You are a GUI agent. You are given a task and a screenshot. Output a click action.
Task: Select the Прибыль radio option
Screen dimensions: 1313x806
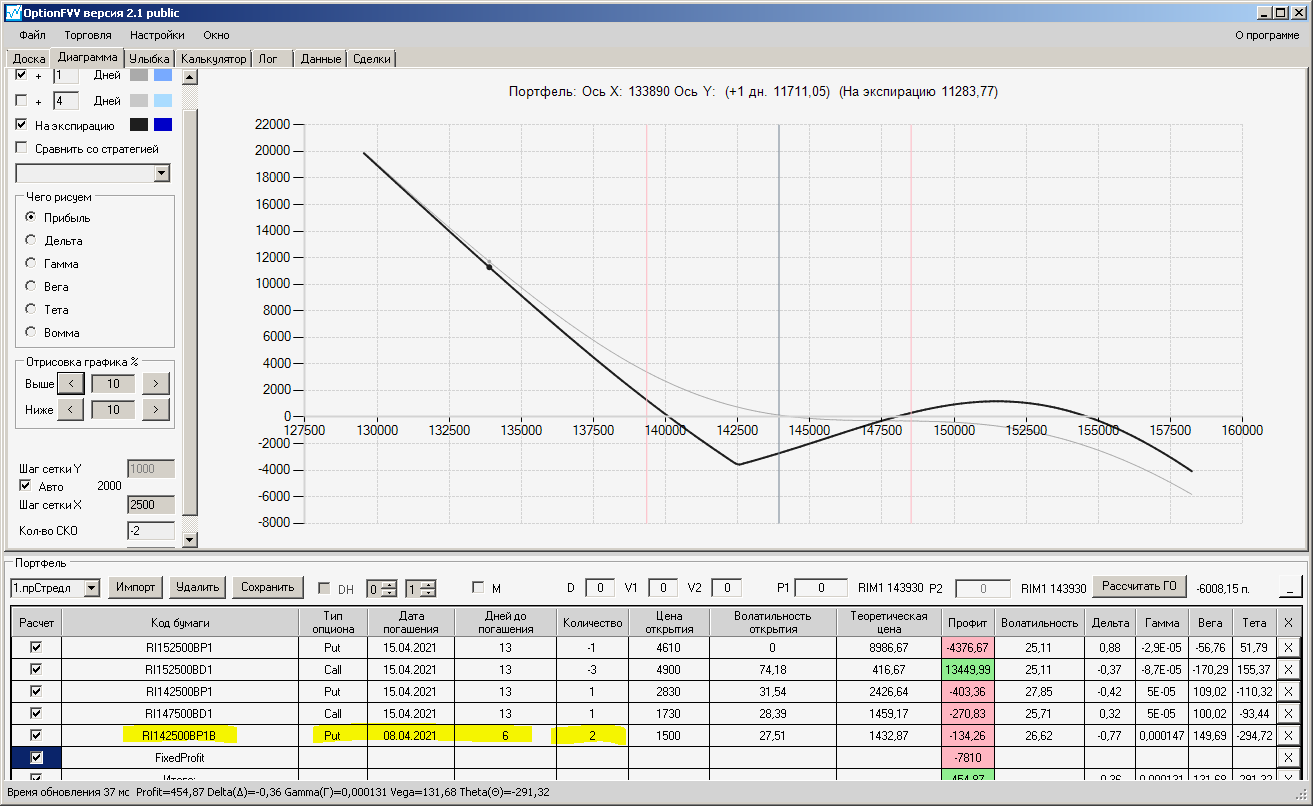pos(31,217)
